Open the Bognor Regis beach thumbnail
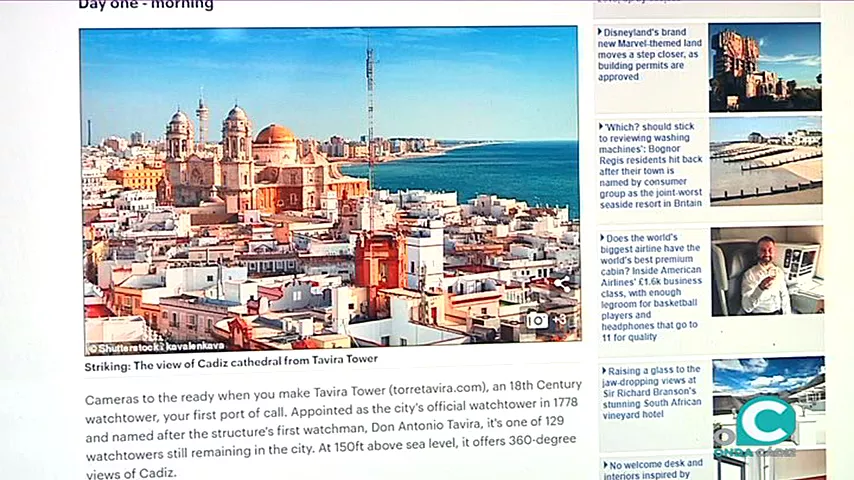This screenshot has height=480, width=854. 766,161
